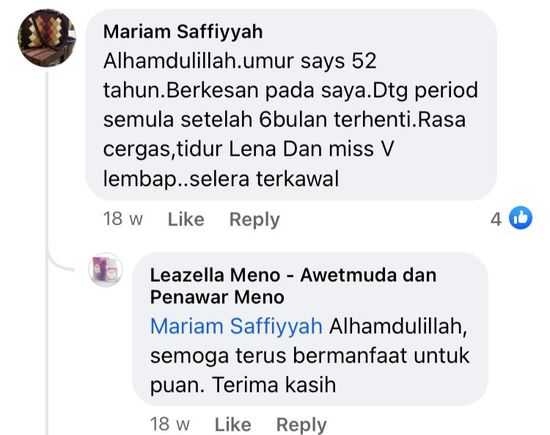Click the words Terima kasih in reply

point(274,385)
